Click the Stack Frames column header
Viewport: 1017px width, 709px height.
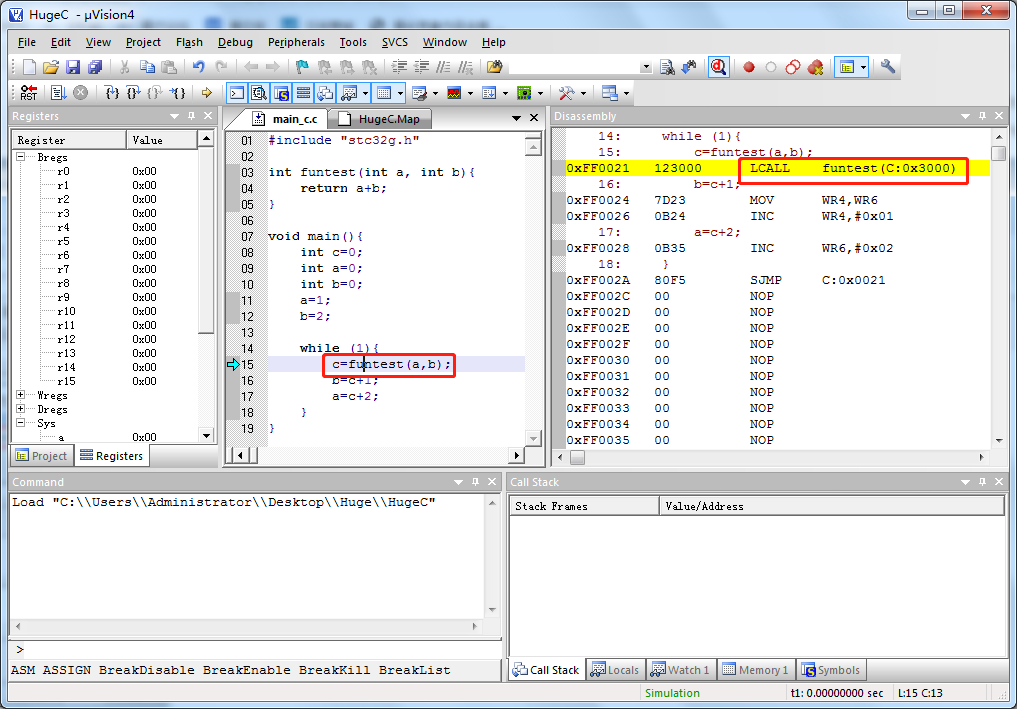[584, 506]
